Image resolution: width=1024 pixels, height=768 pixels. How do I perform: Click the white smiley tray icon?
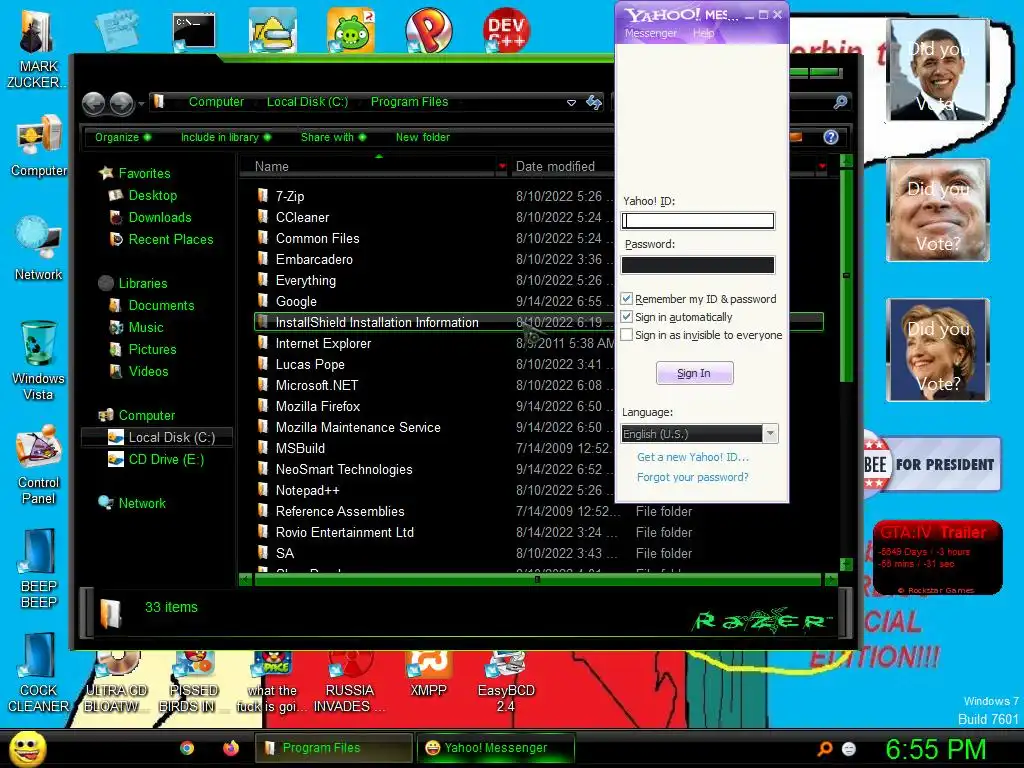coord(849,748)
